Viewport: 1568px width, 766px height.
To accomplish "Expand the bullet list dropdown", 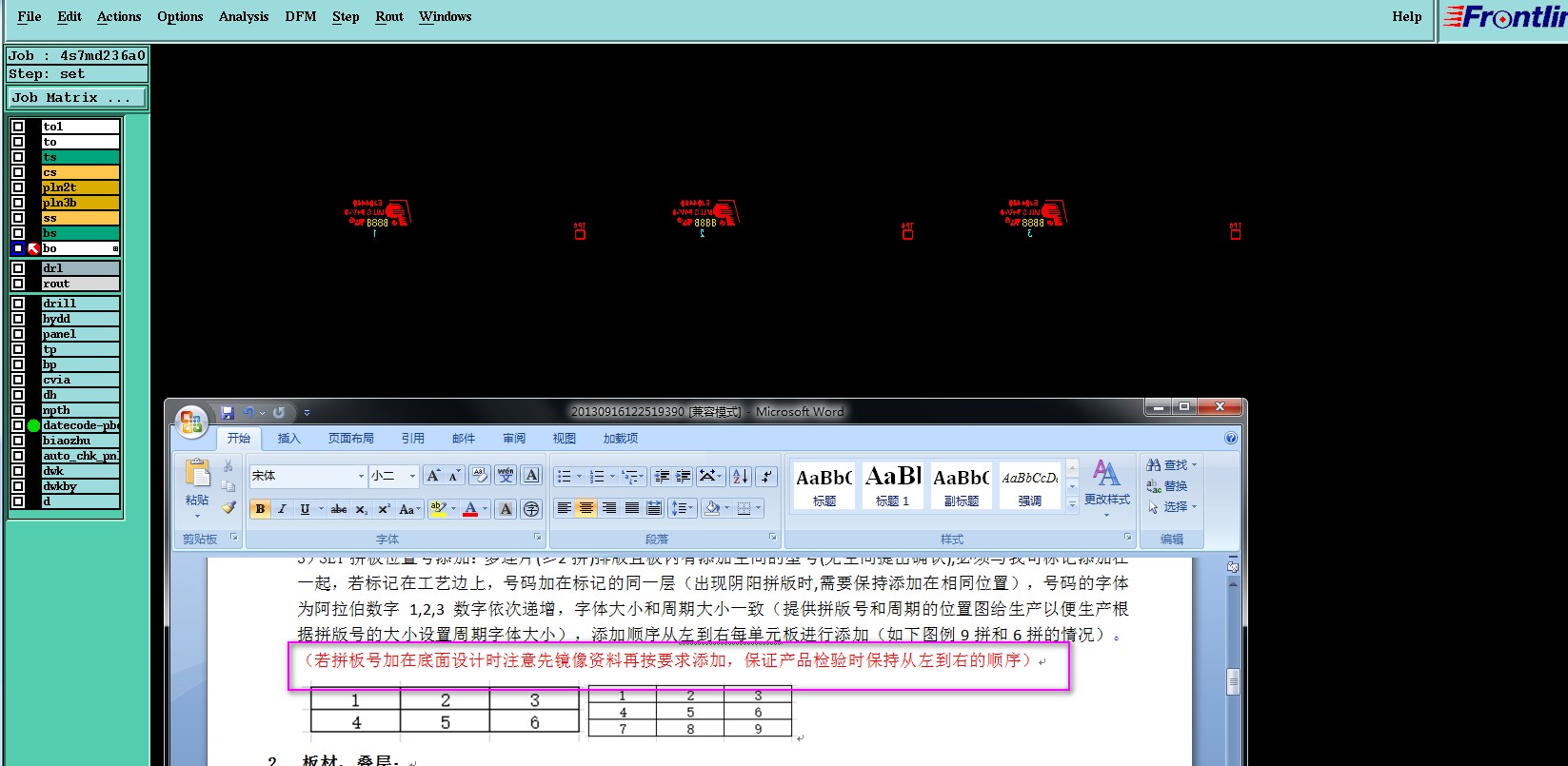I will (579, 476).
